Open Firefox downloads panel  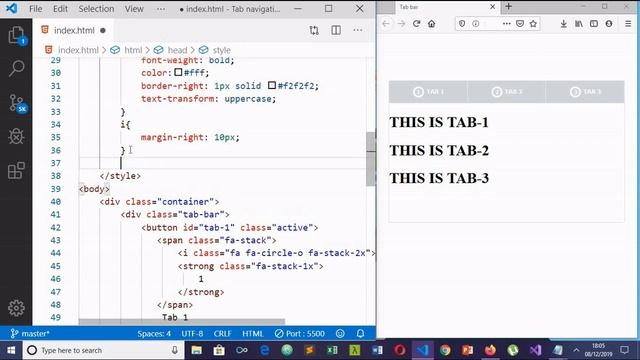563,24
